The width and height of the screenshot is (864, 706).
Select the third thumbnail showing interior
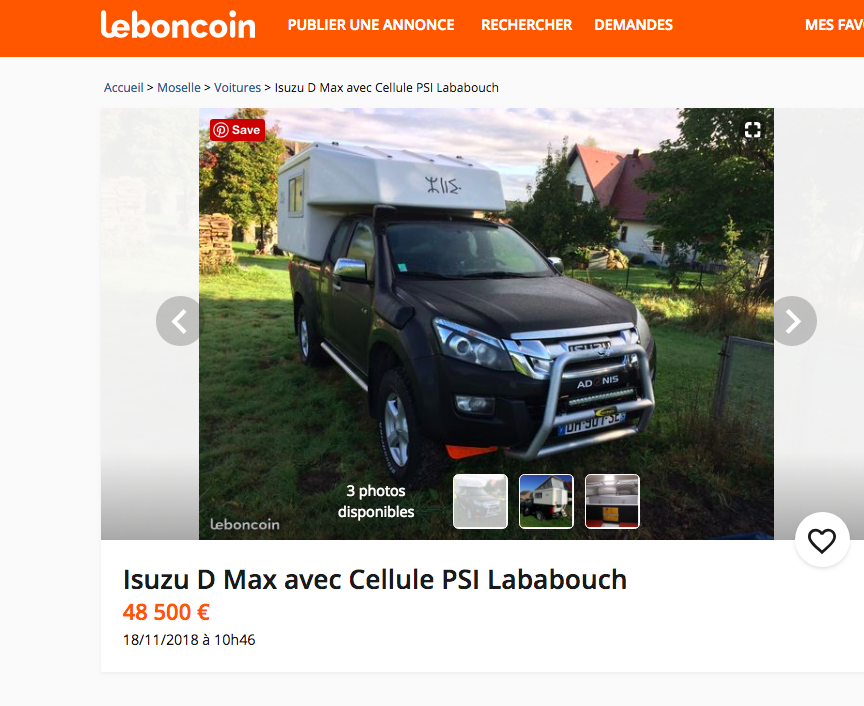click(612, 502)
